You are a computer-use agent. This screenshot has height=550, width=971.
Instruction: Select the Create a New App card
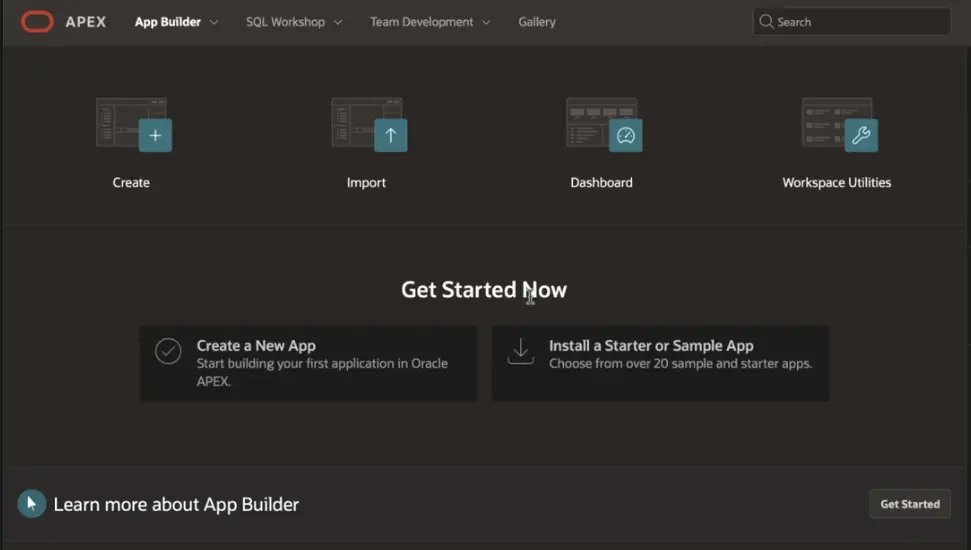coord(308,364)
